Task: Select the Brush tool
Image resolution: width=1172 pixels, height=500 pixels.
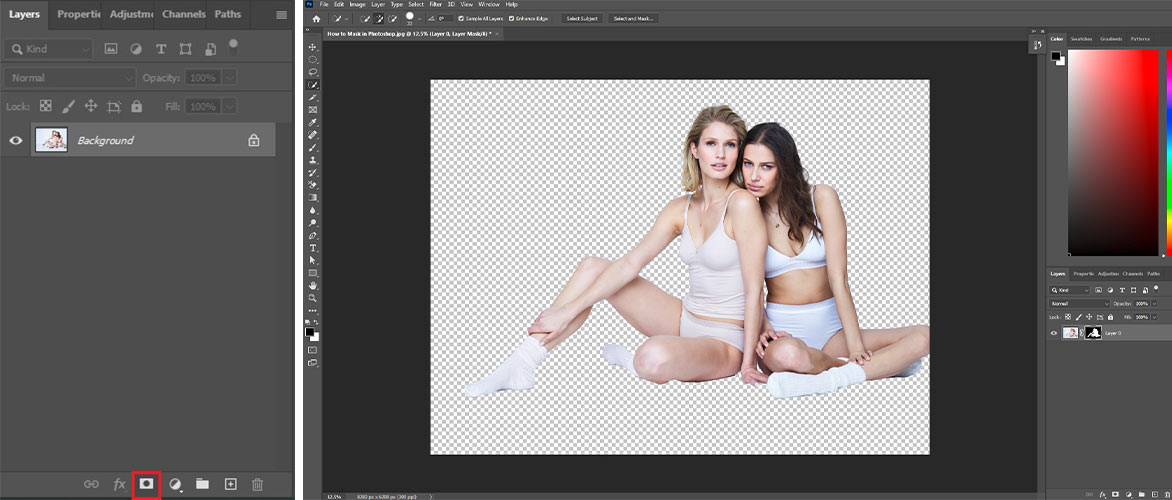Action: (x=313, y=147)
